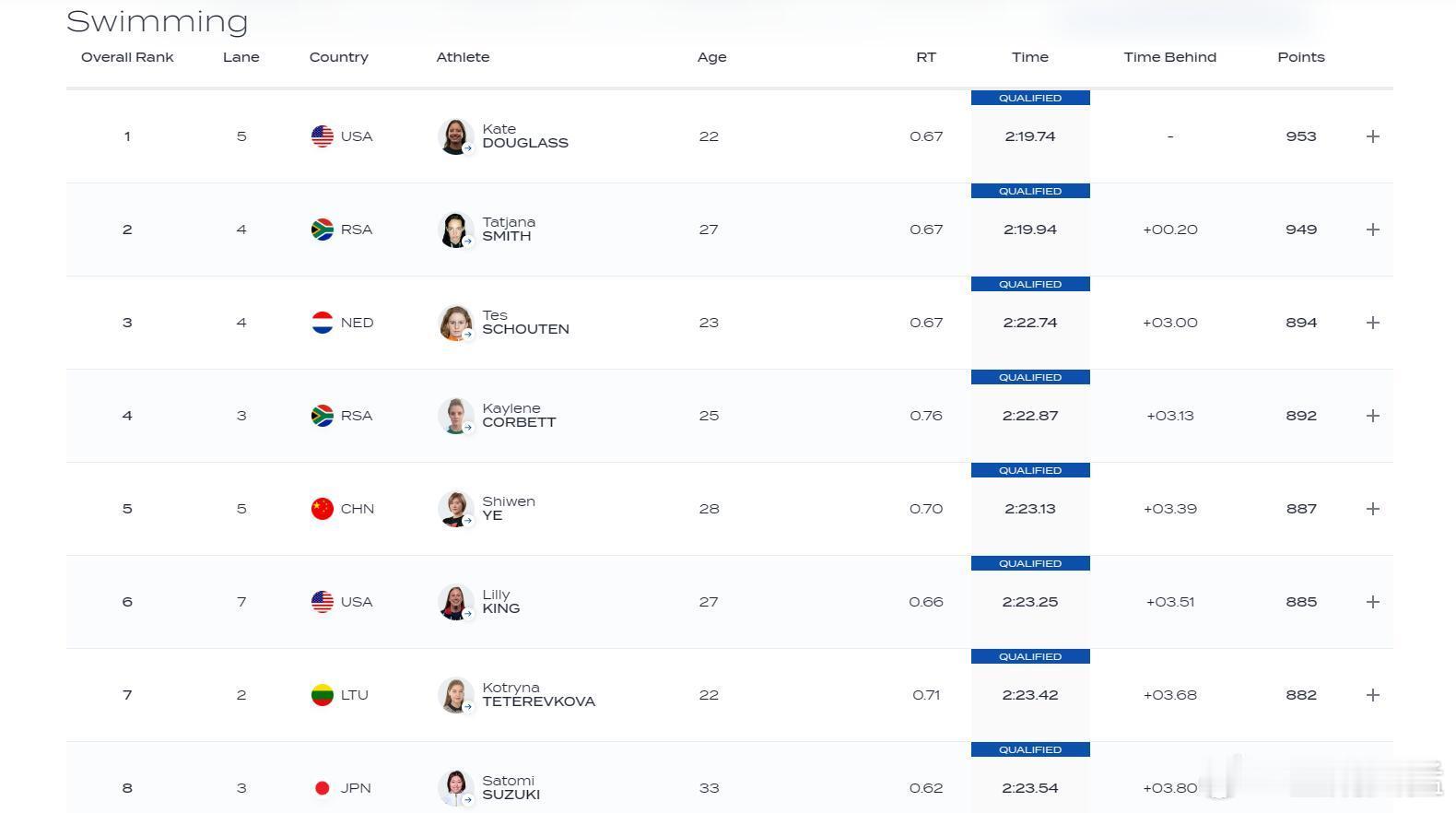Expand Lilly King row plus icon
The height and width of the screenshot is (813, 1456).
pyautogui.click(x=1372, y=602)
